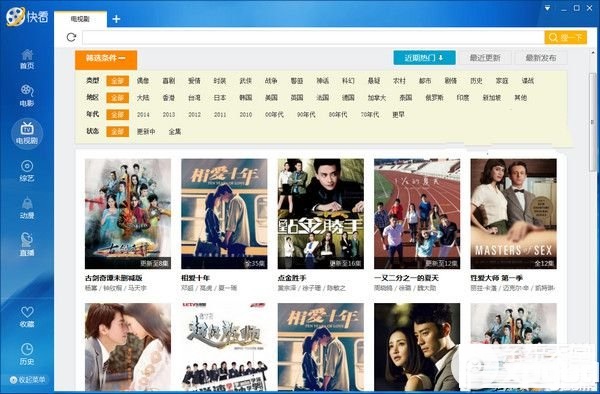
Task: Click the 搜一下 search button
Action: [x=566, y=37]
